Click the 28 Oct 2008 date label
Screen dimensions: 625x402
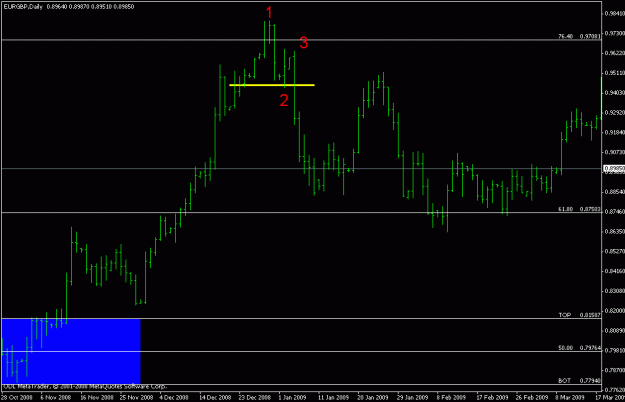[16, 397]
